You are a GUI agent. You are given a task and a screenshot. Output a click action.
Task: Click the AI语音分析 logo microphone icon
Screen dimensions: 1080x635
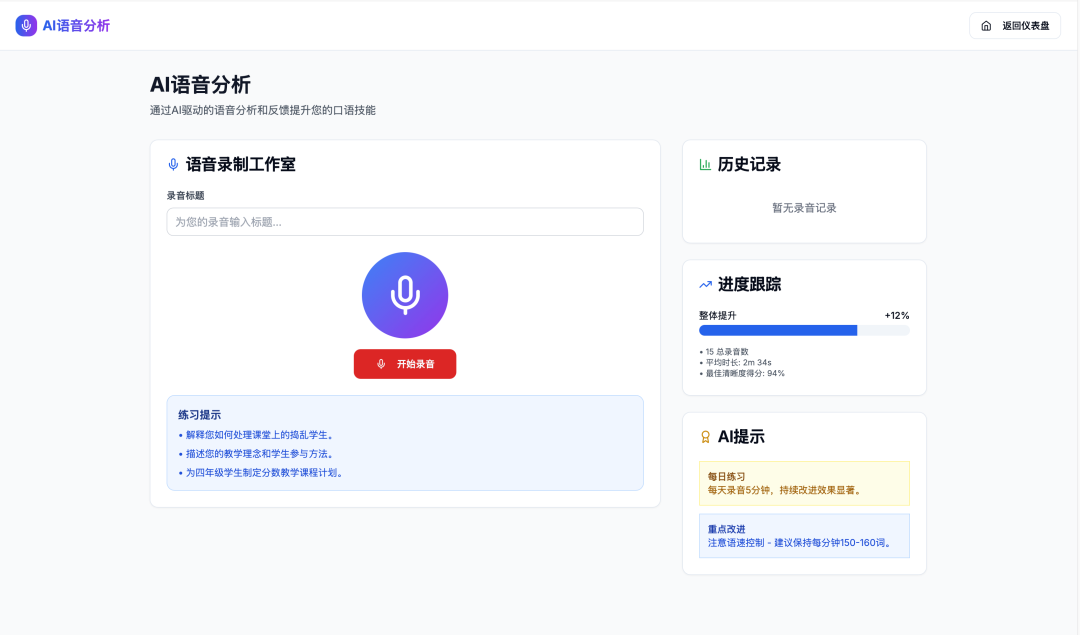(x=26, y=25)
